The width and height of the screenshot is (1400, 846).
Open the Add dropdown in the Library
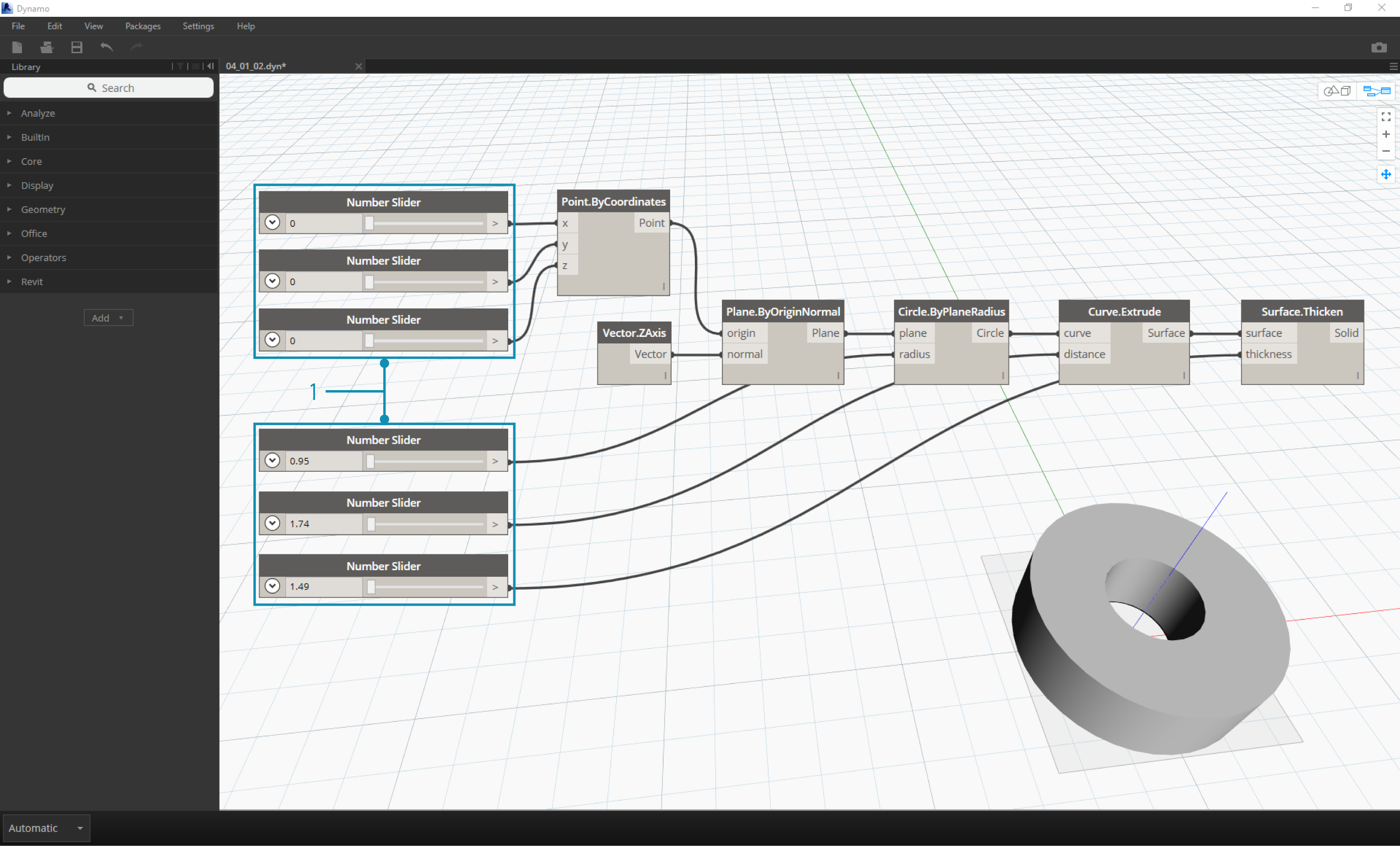pyautogui.click(x=109, y=318)
